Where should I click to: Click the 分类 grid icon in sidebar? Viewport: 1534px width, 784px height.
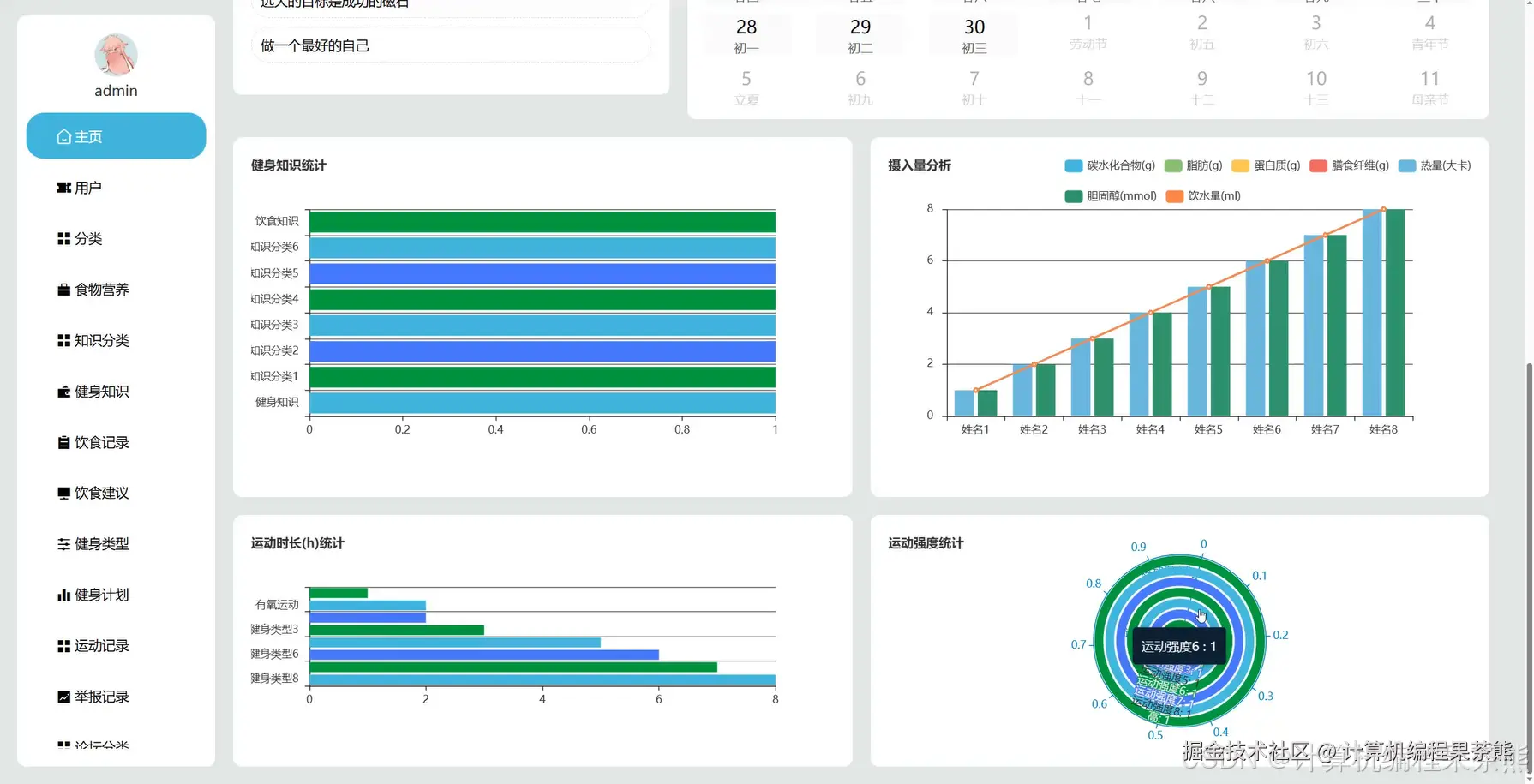pos(63,238)
